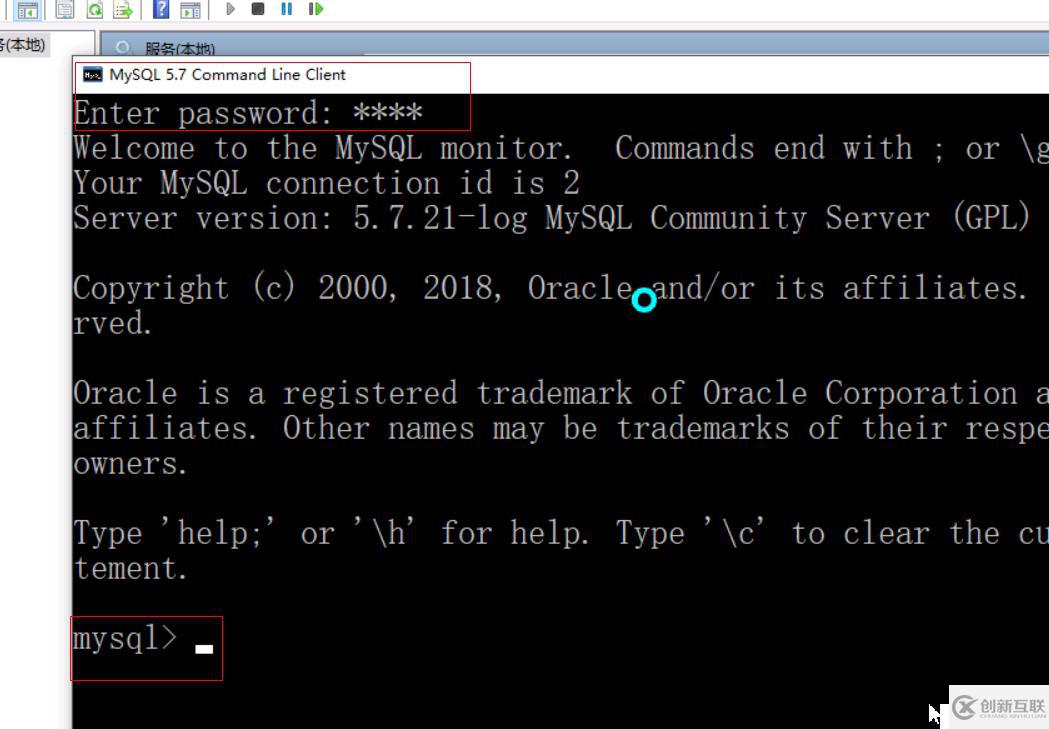Click the MySQL 5.7 Command Line Client title
Screen dimensions: 1049x729
pyautogui.click(x=227, y=75)
